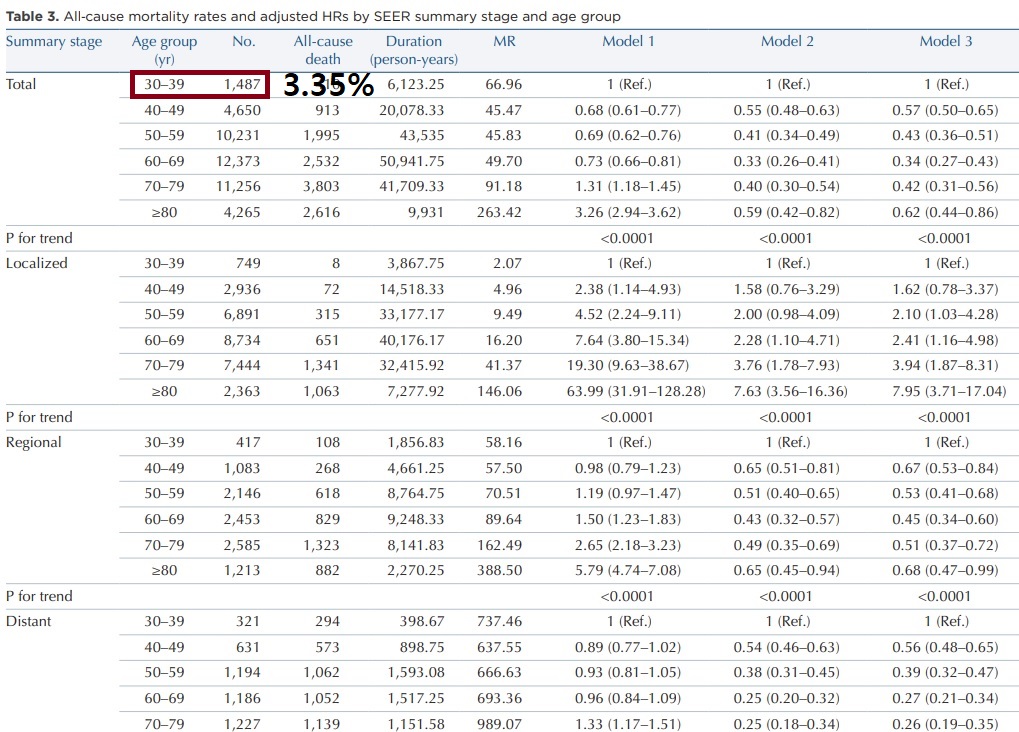This screenshot has width=1019, height=732.
Task: Click the 'All-cause death' column header
Action: [323, 50]
